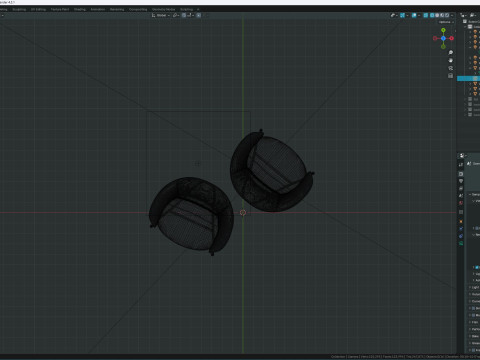
Task: Toggle camera view with the camera icon
Action: tap(451, 68)
